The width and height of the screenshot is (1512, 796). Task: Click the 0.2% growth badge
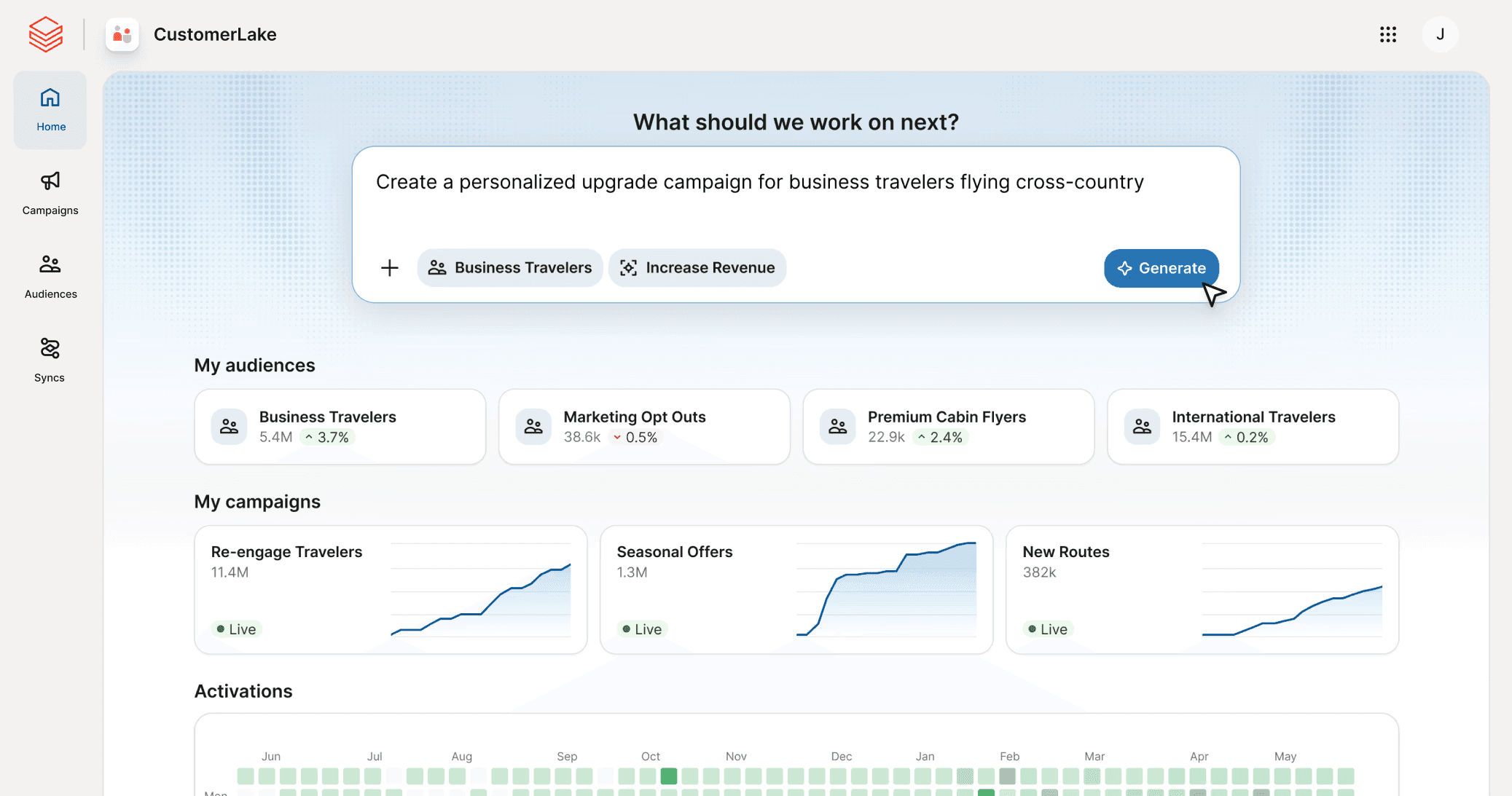pyautogui.click(x=1246, y=437)
